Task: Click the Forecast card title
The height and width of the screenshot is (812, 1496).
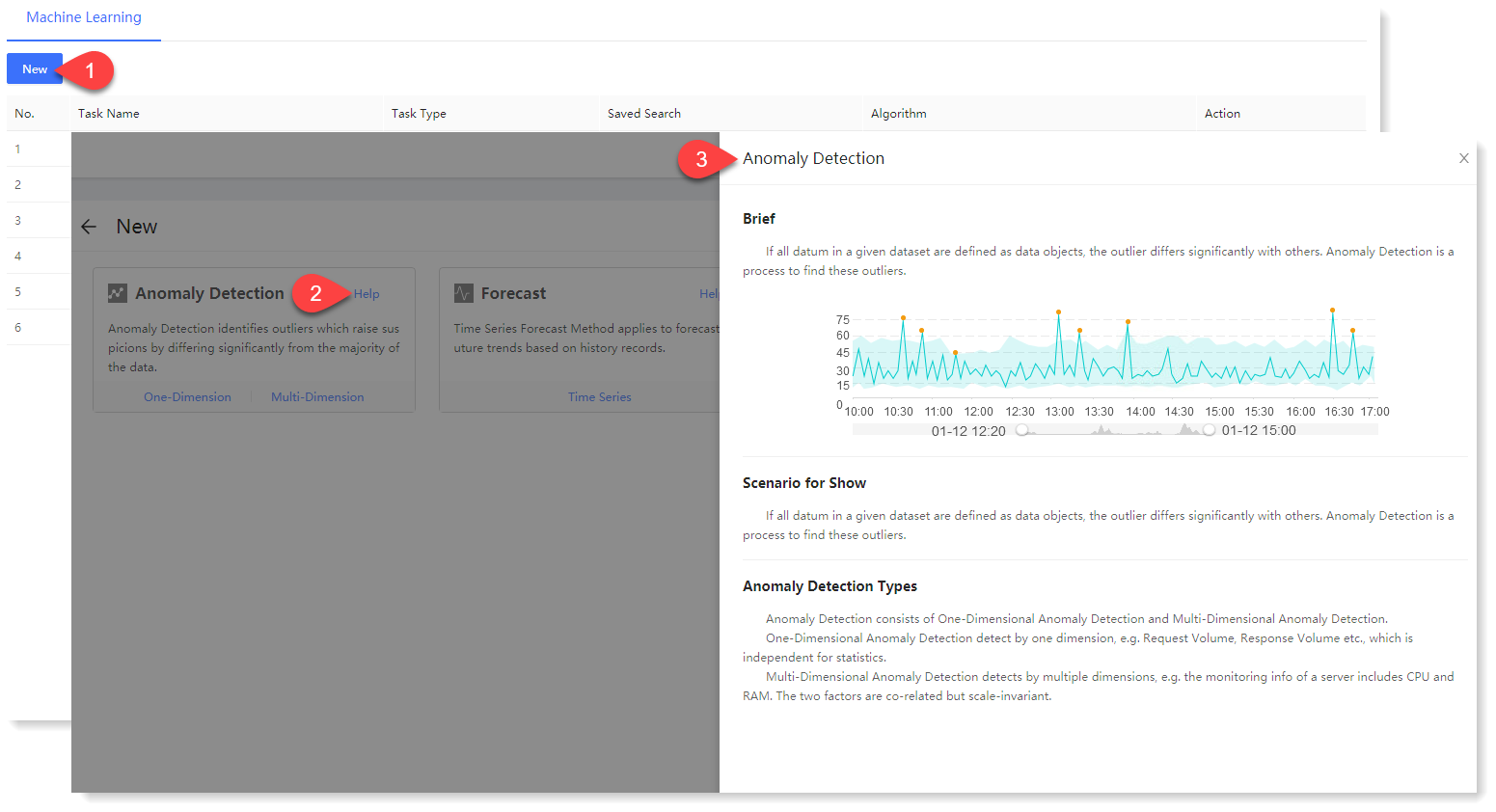Action: click(x=513, y=293)
